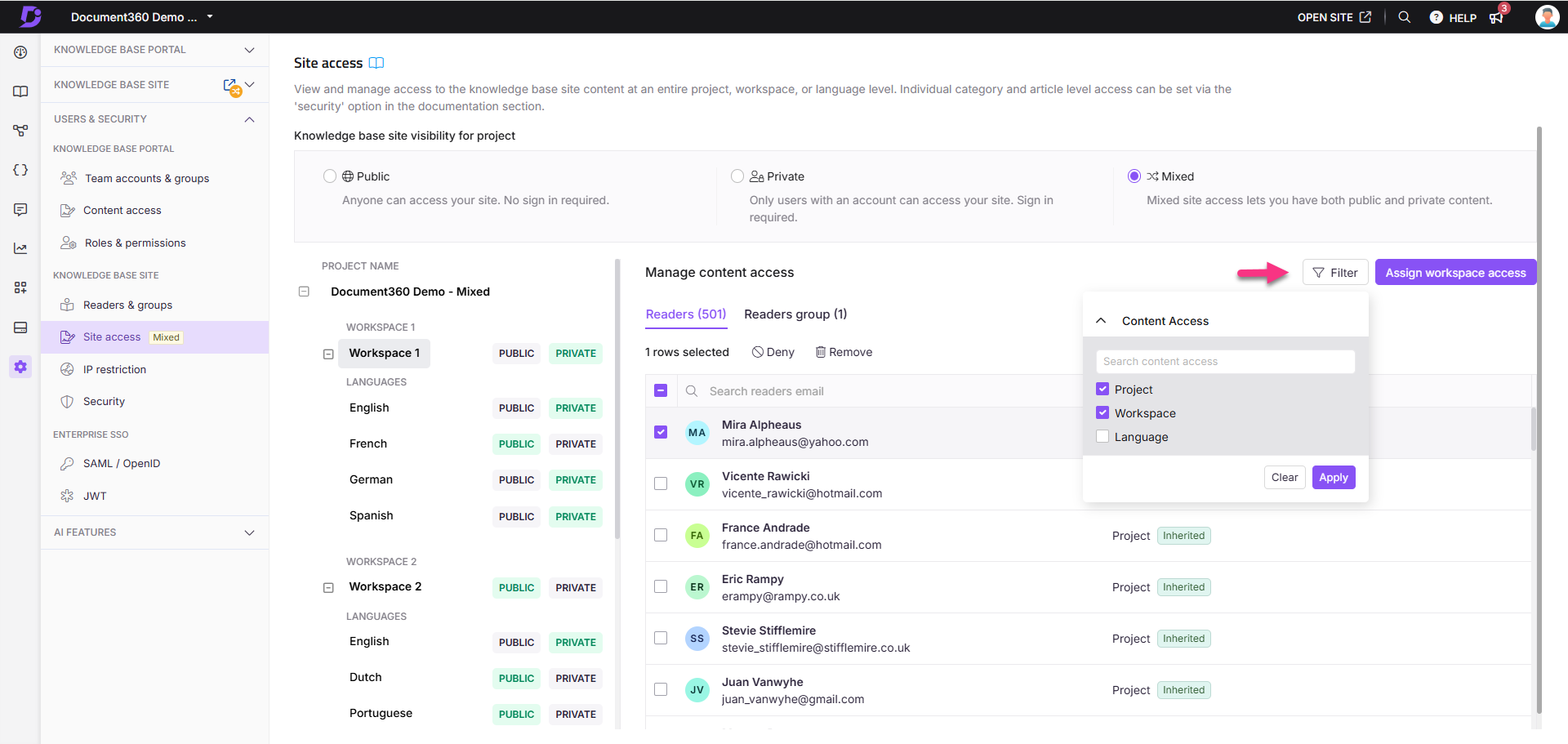This screenshot has height=744, width=1568.
Task: Apply the content access filter
Action: click(x=1334, y=478)
